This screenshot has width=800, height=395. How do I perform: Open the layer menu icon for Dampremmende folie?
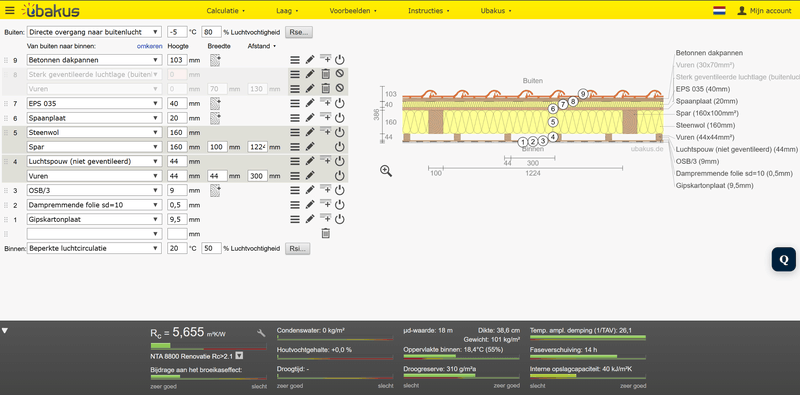click(x=295, y=205)
